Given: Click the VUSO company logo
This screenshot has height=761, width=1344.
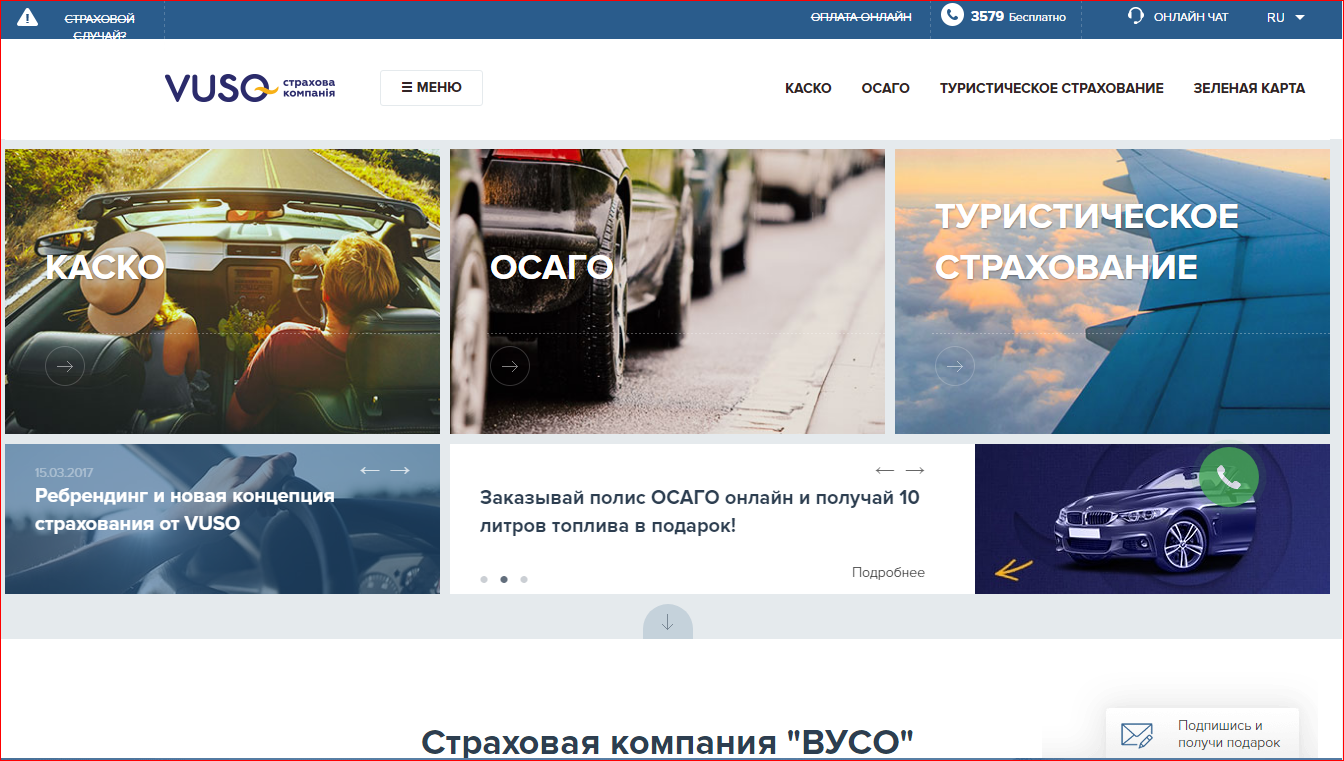Looking at the screenshot, I should [250, 88].
